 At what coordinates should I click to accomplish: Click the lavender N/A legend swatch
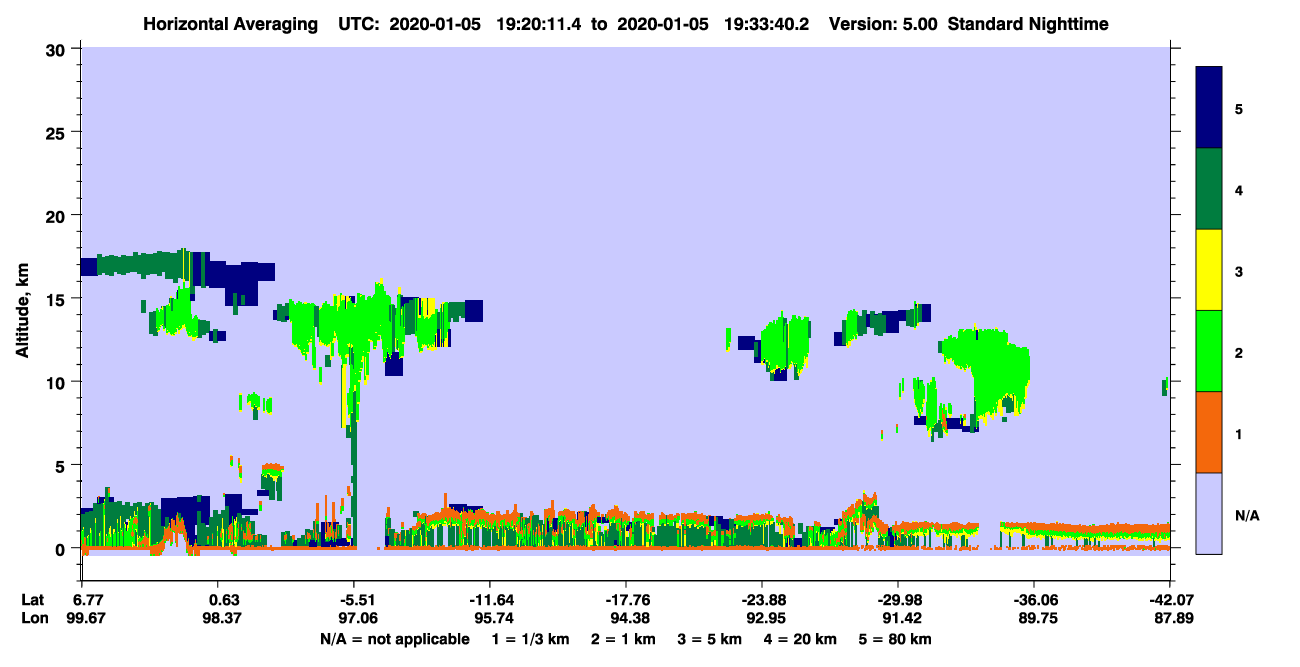tap(1209, 512)
